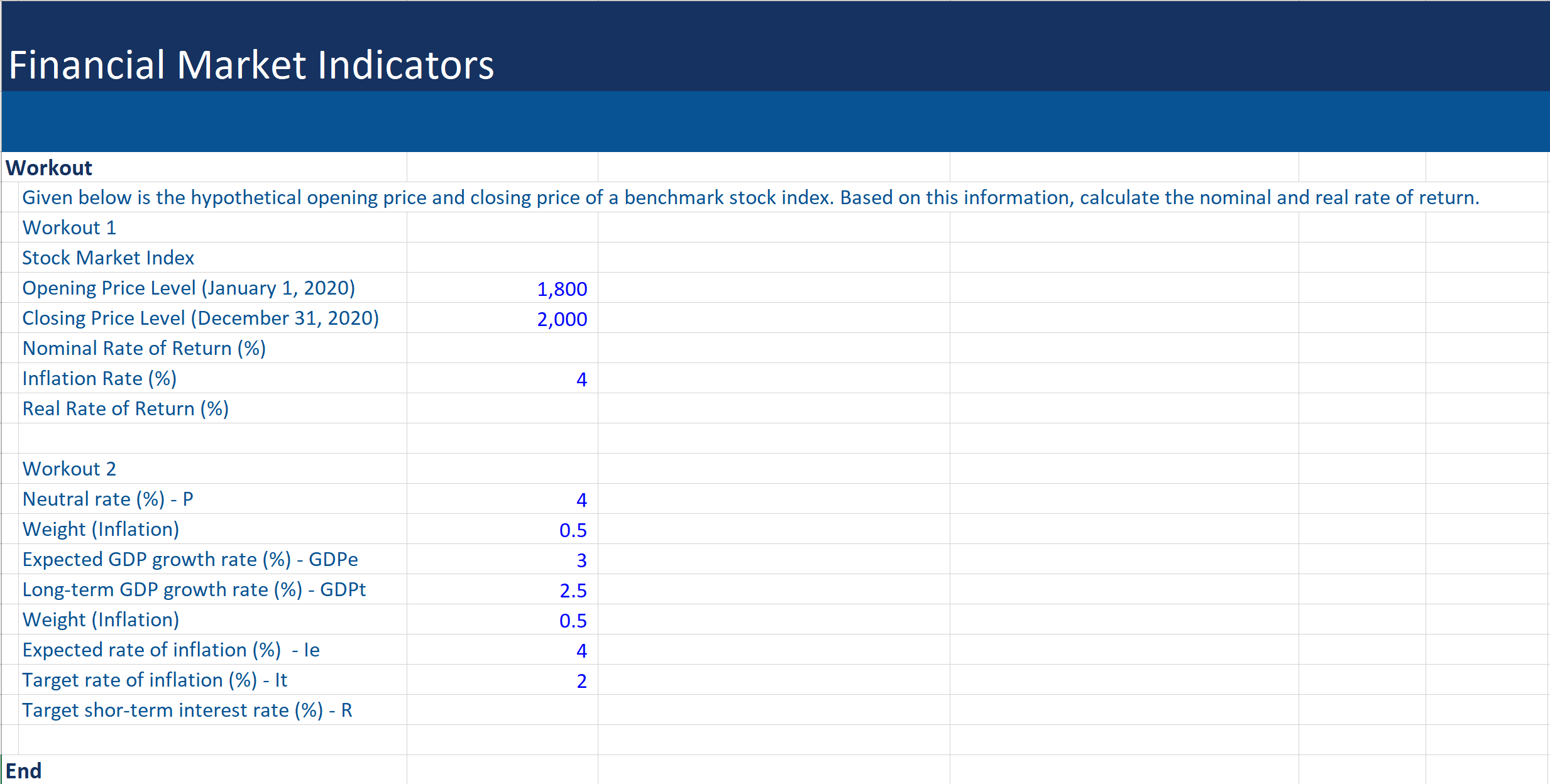Select the bold Workout heading cell
Viewport: 1550px width, 784px height.
tap(49, 168)
